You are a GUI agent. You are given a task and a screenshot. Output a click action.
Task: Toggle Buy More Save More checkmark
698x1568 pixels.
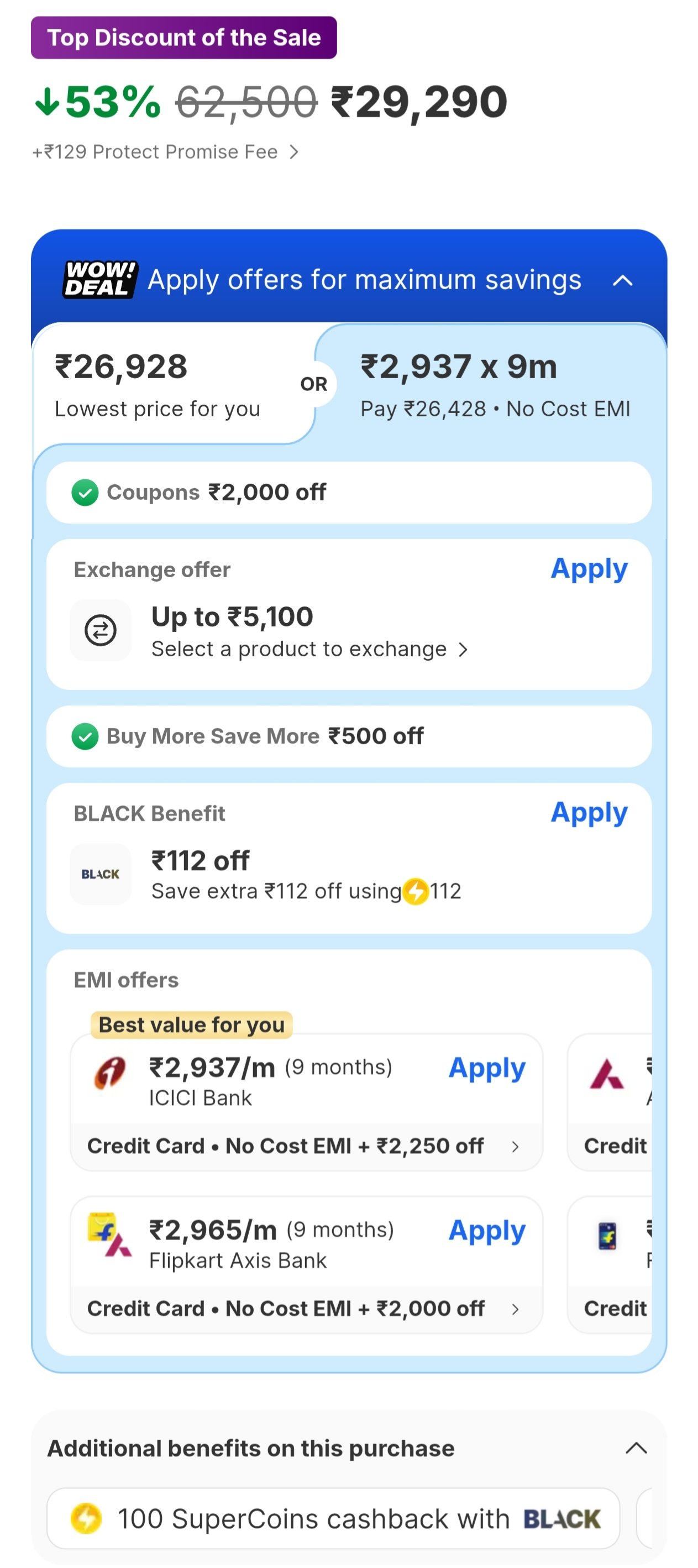[x=85, y=736]
